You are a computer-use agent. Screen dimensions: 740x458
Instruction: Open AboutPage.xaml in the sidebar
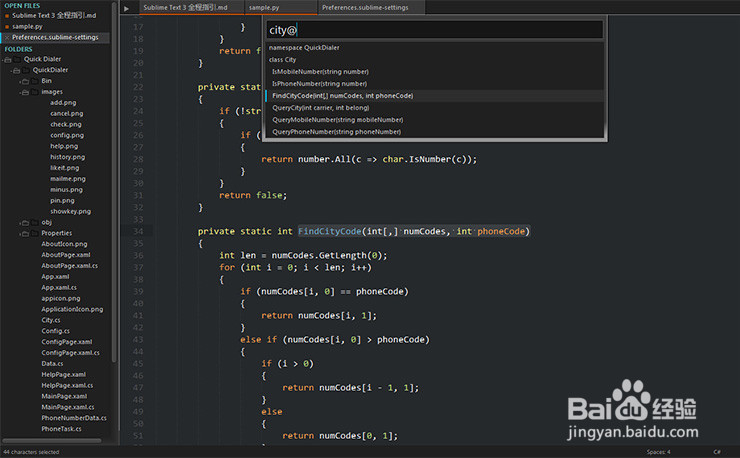[x=66, y=255]
